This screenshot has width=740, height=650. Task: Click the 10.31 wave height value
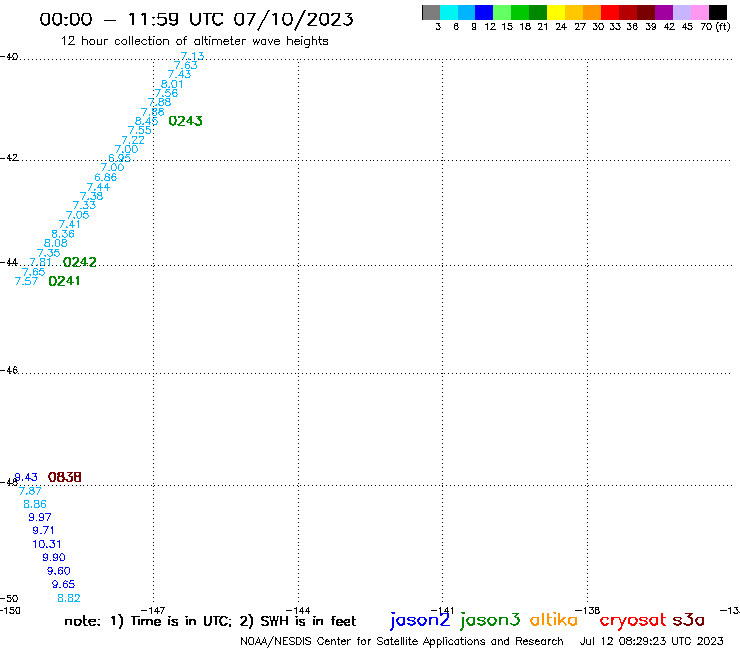tap(47, 544)
